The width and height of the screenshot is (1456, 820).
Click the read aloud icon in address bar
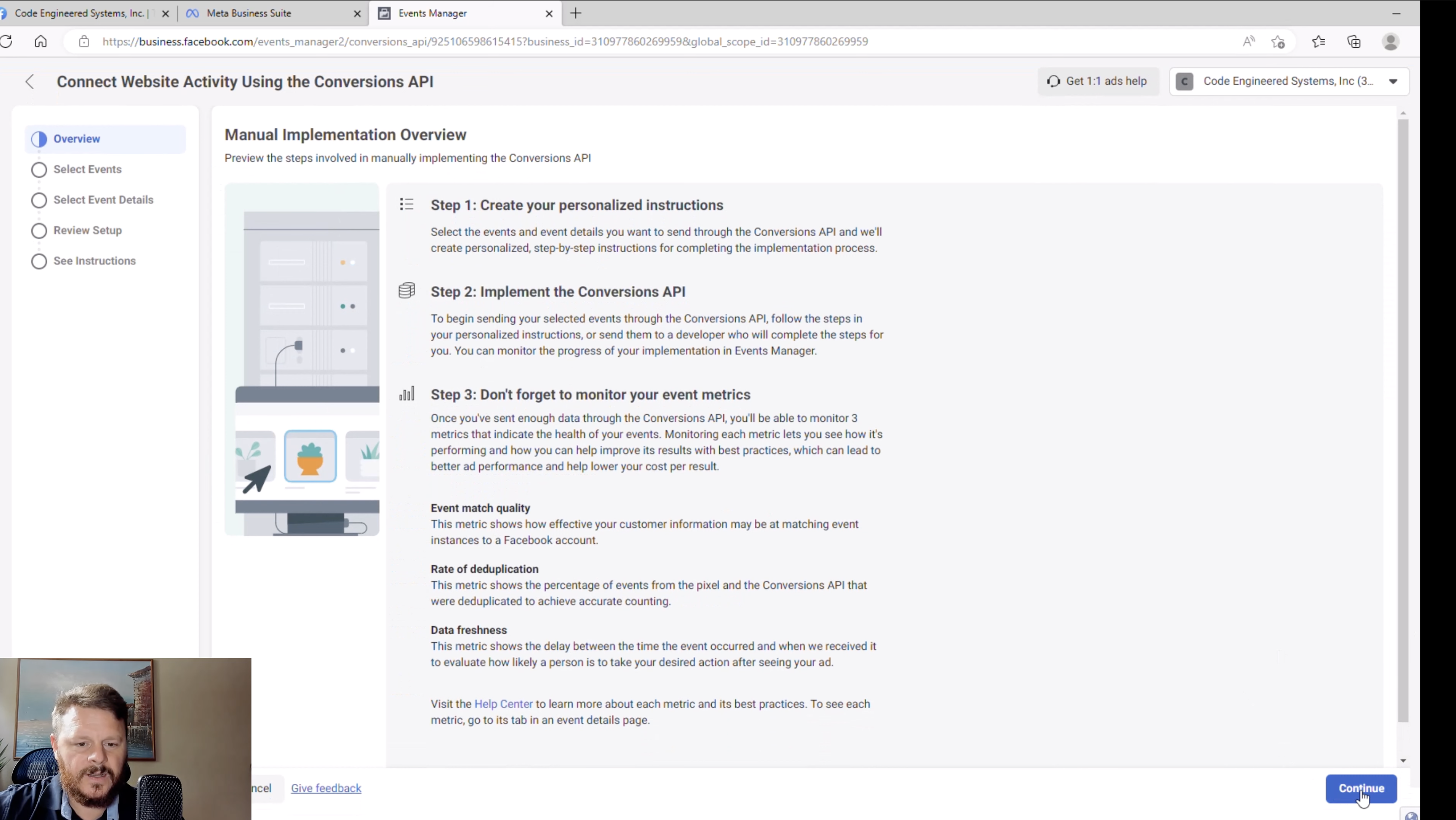[x=1249, y=41]
